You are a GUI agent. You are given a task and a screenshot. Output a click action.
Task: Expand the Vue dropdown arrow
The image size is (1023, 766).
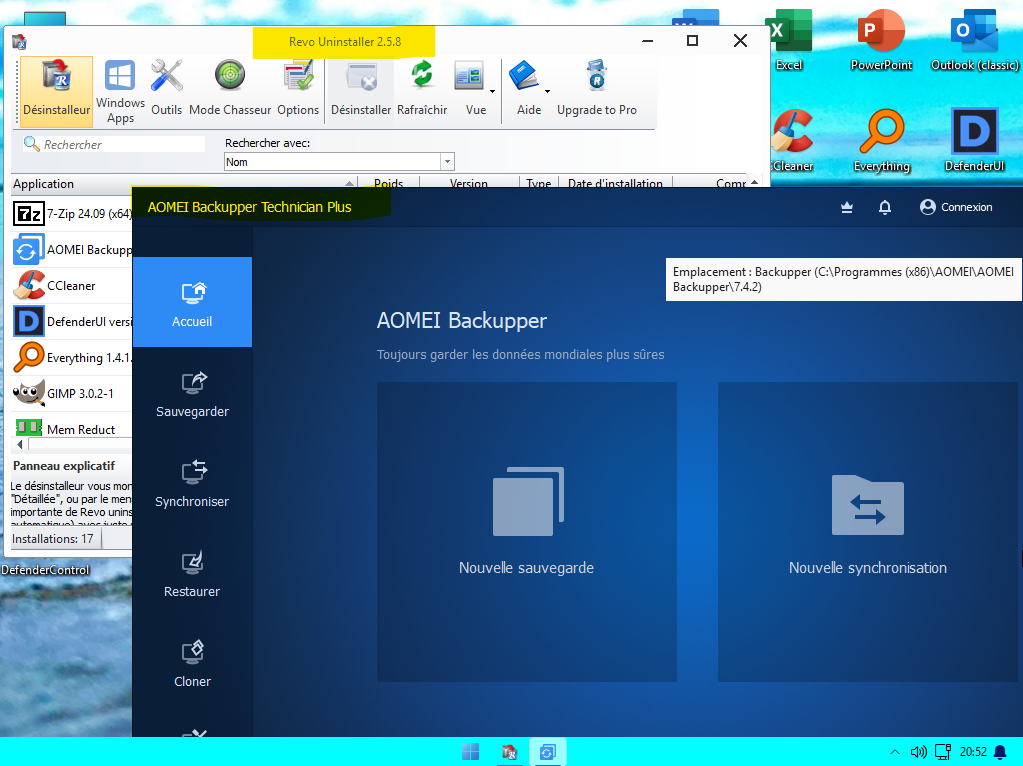point(493,91)
